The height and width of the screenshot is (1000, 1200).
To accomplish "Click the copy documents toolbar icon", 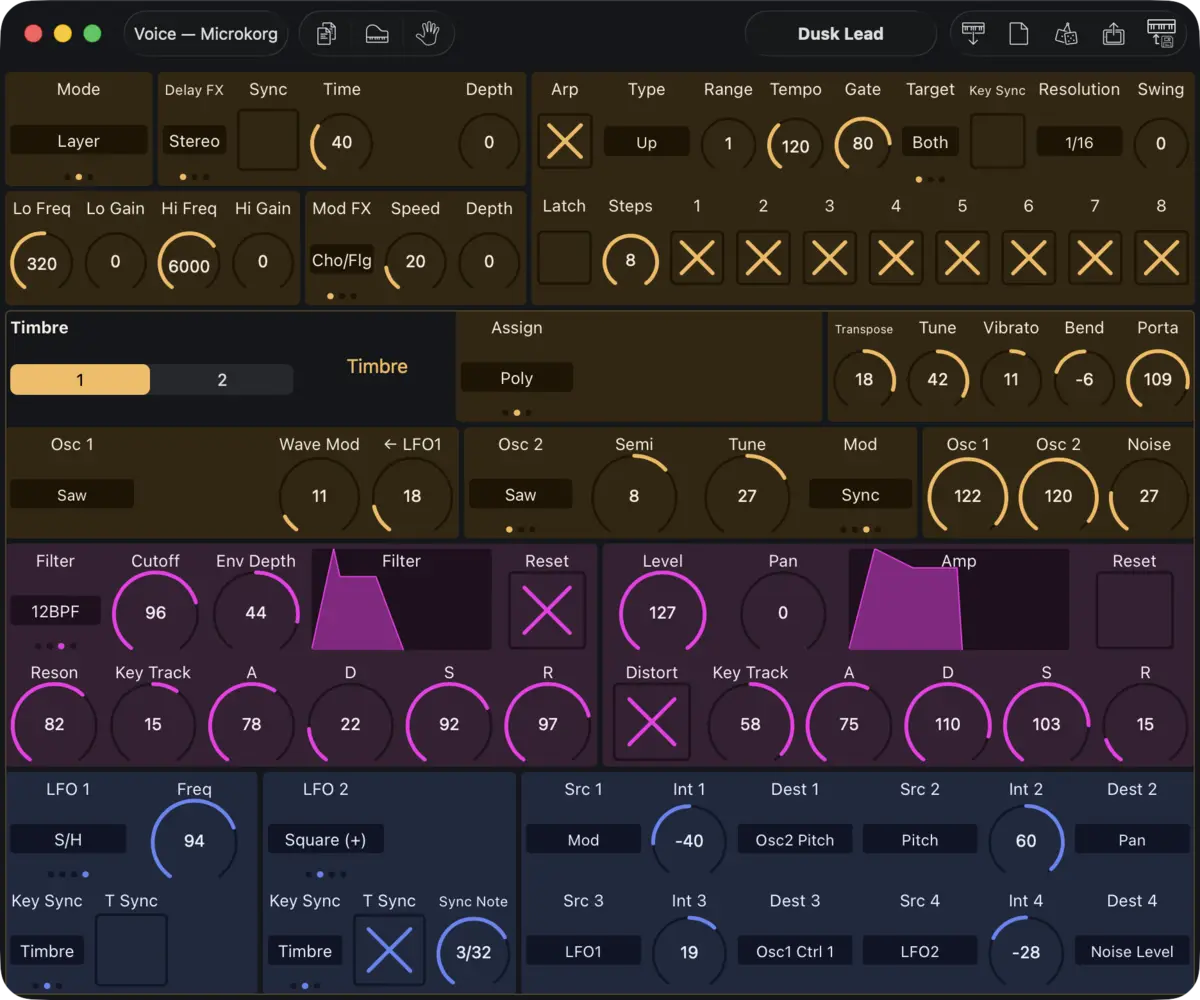I will pyautogui.click(x=326, y=34).
